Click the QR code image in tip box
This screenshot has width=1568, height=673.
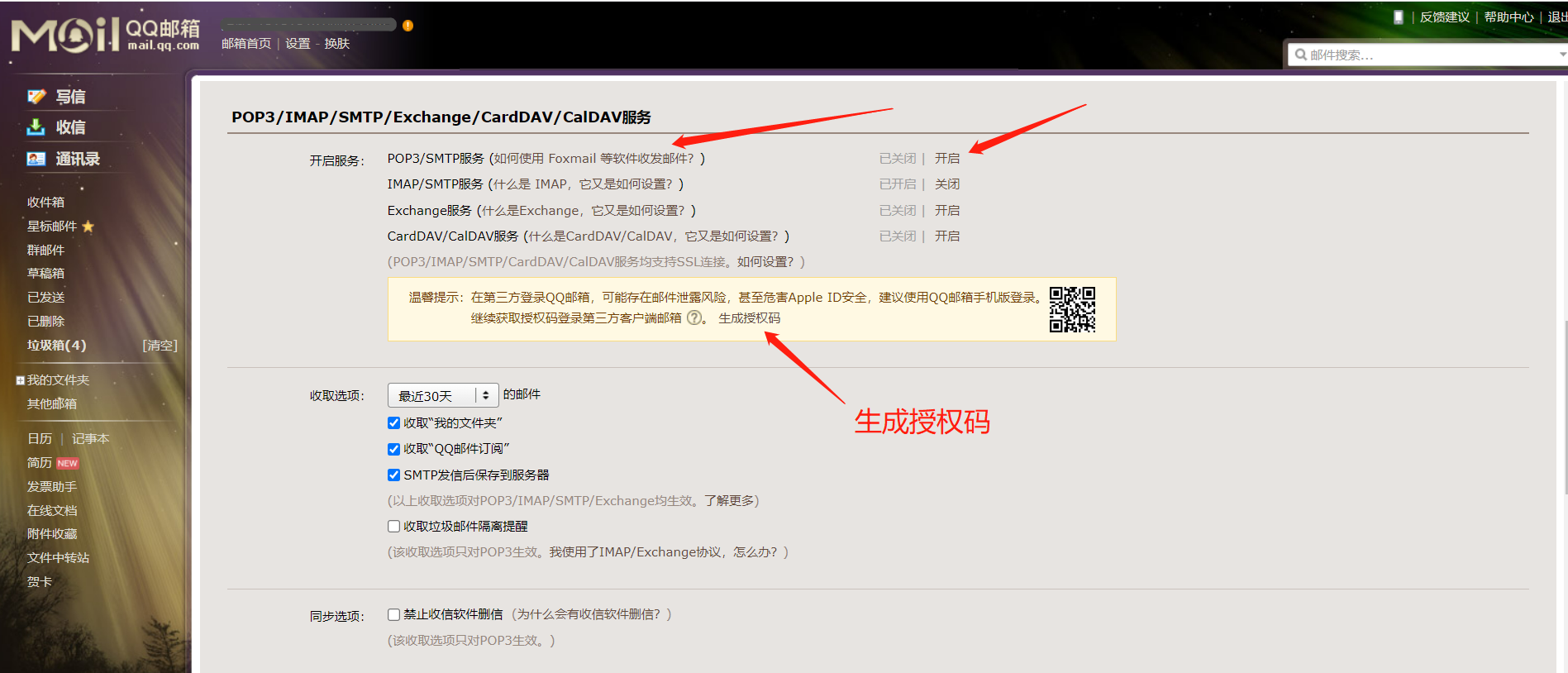[x=1072, y=309]
